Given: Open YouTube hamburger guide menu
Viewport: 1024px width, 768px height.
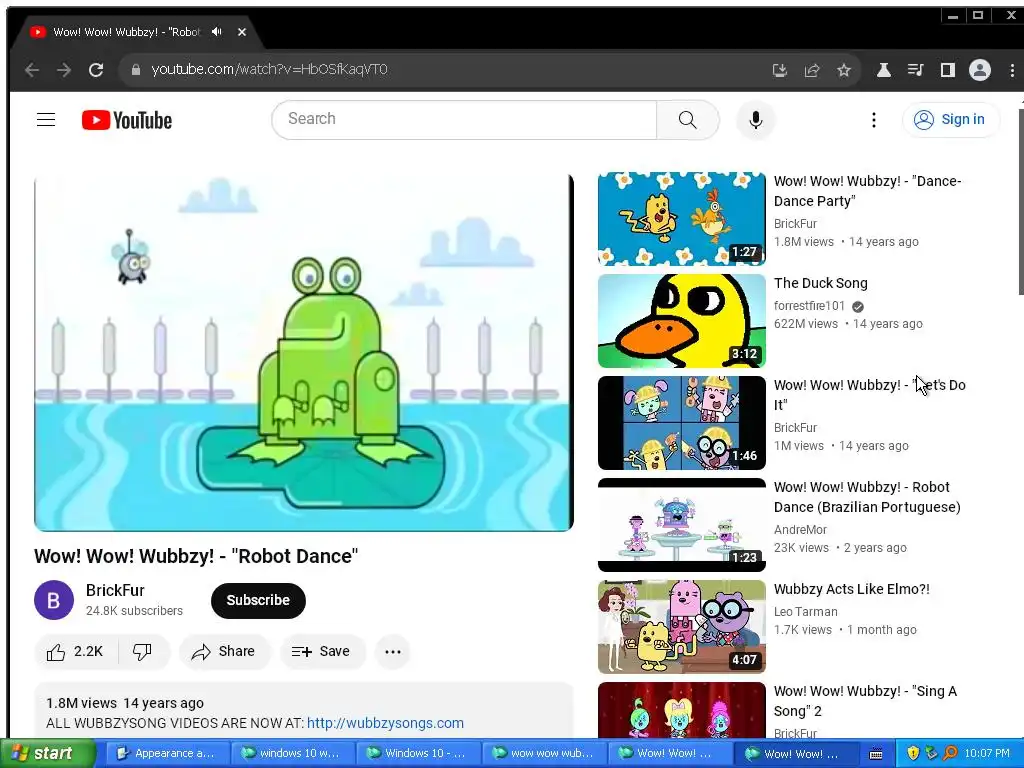Looking at the screenshot, I should (46, 120).
